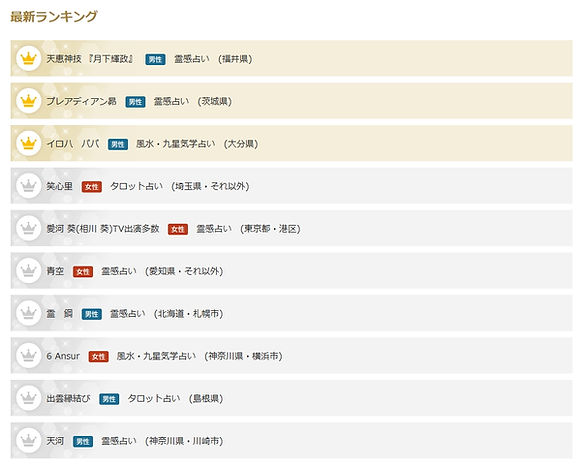
Task: Click the gray crown beside 6 Ansur
Action: point(29,356)
